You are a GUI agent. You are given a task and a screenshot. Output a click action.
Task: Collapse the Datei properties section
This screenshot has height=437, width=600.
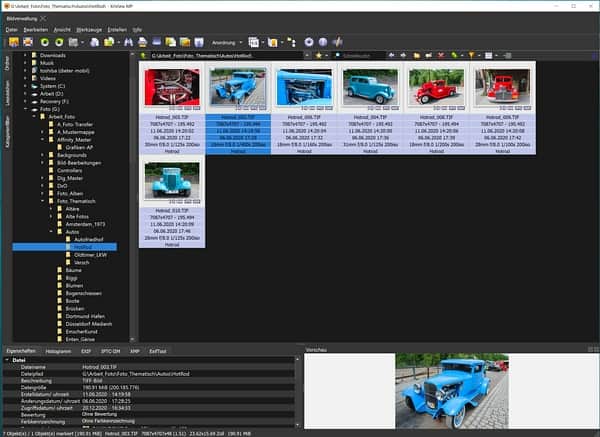click(7, 360)
